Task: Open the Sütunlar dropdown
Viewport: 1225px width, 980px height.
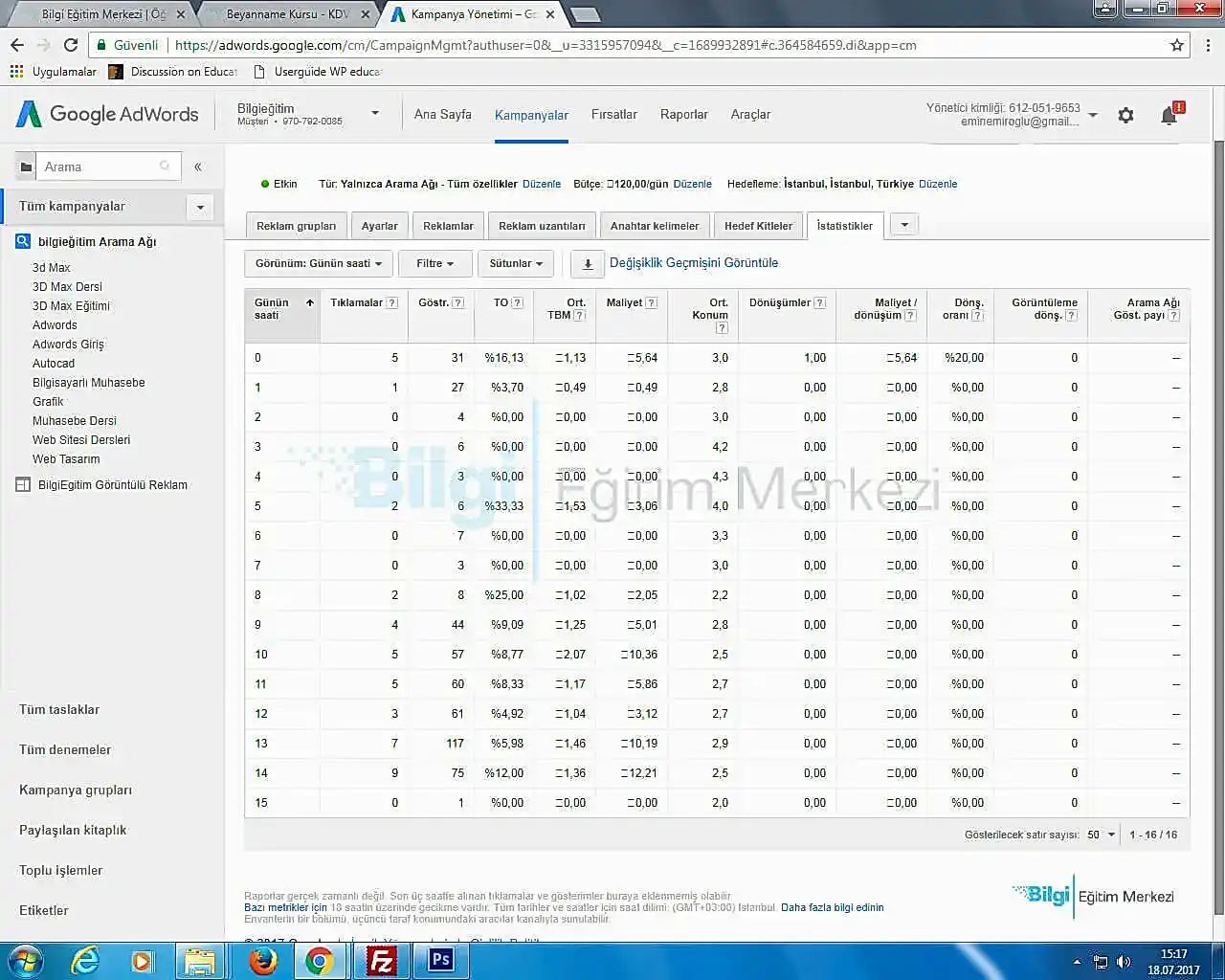Action: [x=516, y=263]
